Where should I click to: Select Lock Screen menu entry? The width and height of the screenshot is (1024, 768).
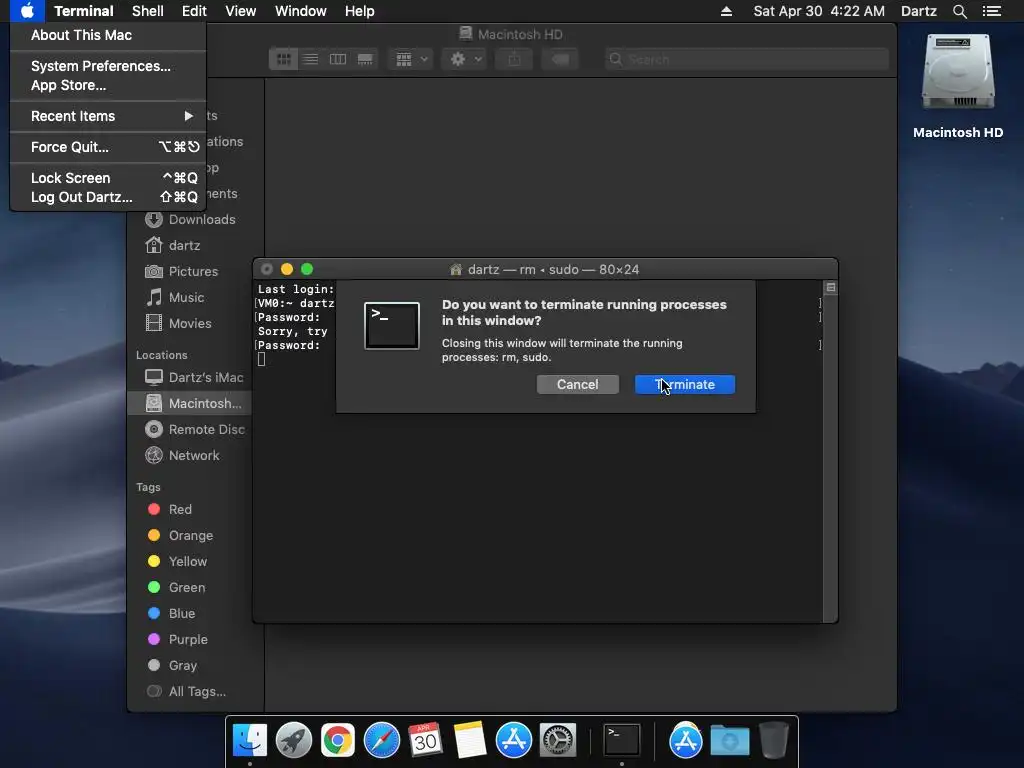click(108, 178)
